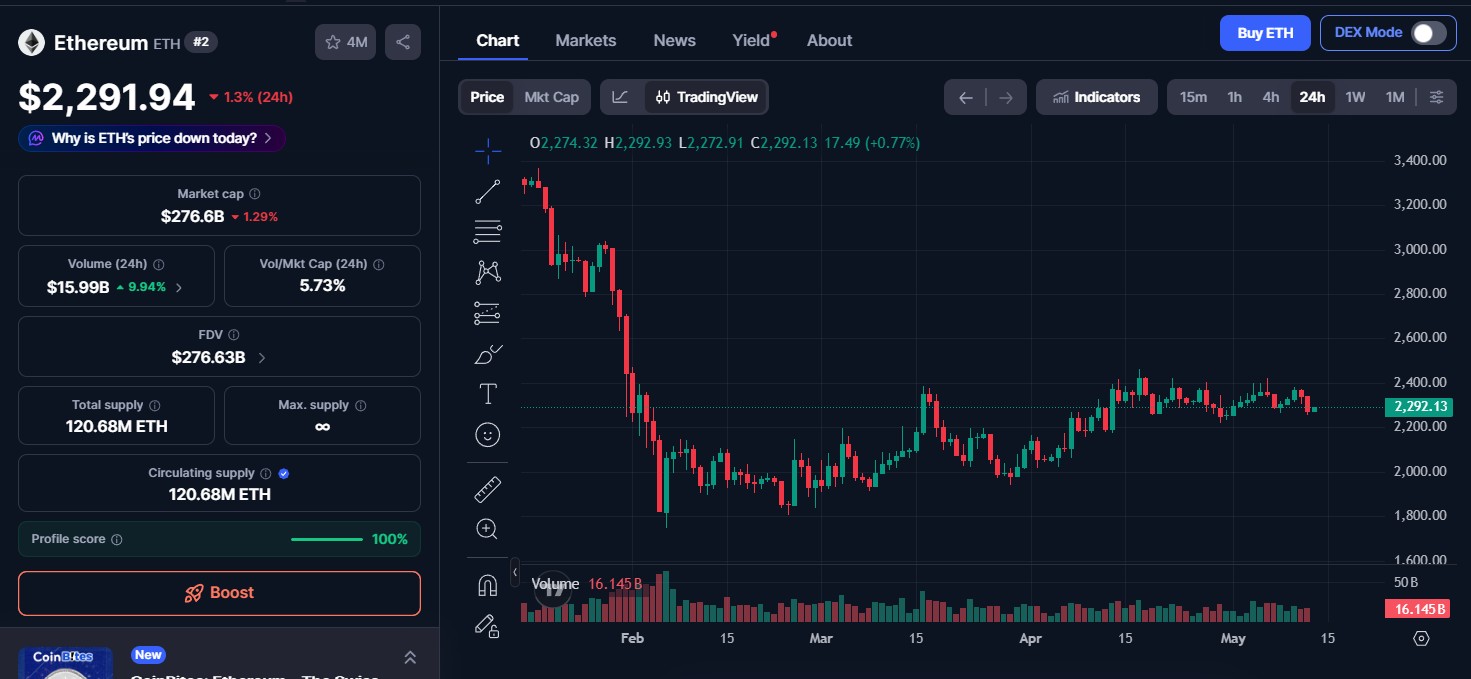Open the About tab
Viewport: 1471px width, 679px height.
click(x=830, y=40)
